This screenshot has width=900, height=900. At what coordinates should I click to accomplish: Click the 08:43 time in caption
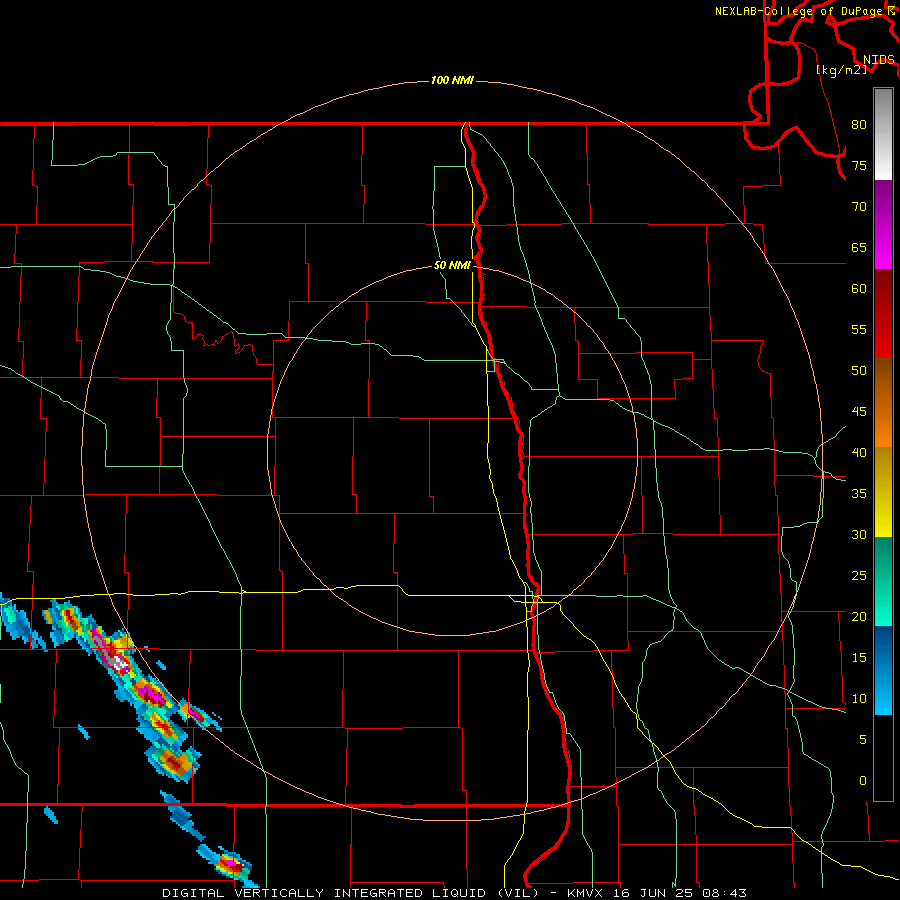[x=723, y=893]
